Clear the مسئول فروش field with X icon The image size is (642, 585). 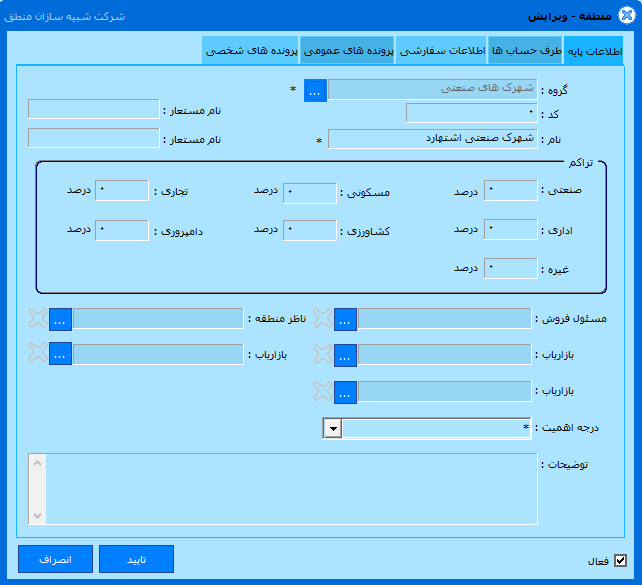(323, 318)
